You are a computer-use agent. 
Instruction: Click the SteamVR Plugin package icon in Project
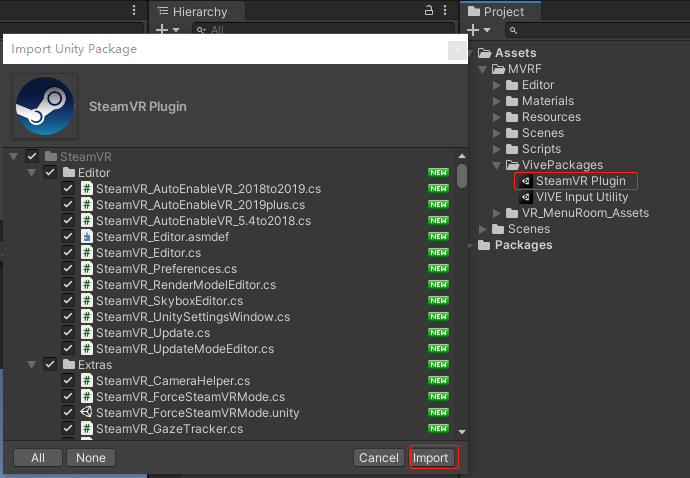[525, 181]
